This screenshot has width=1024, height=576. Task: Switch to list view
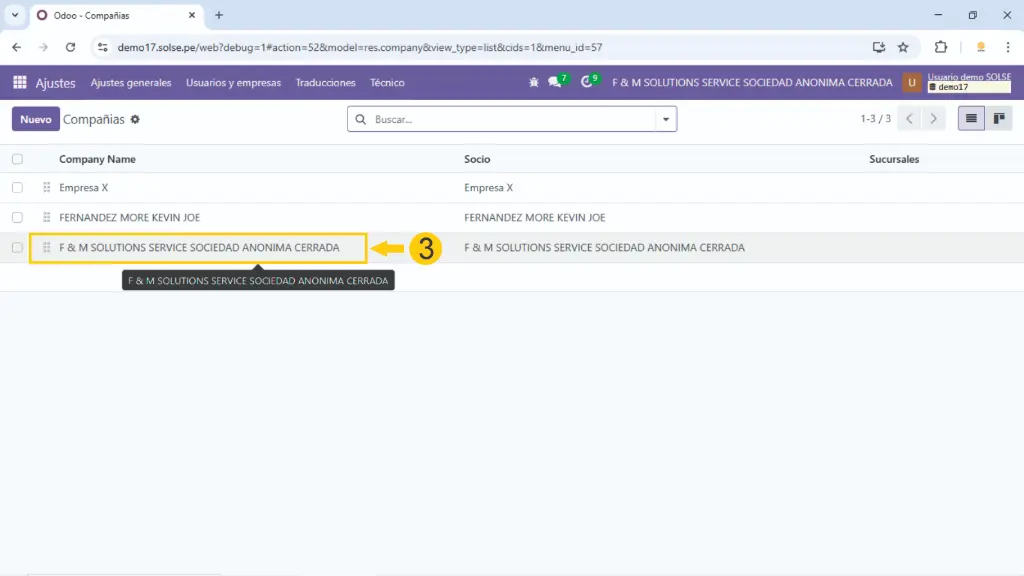pyautogui.click(x=970, y=119)
